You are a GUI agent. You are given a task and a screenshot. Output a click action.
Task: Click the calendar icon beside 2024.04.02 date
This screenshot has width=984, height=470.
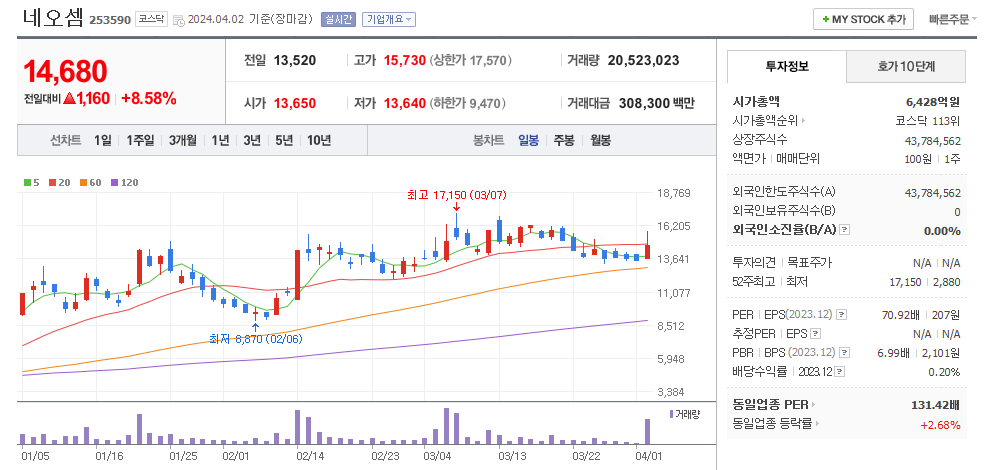pos(178,19)
